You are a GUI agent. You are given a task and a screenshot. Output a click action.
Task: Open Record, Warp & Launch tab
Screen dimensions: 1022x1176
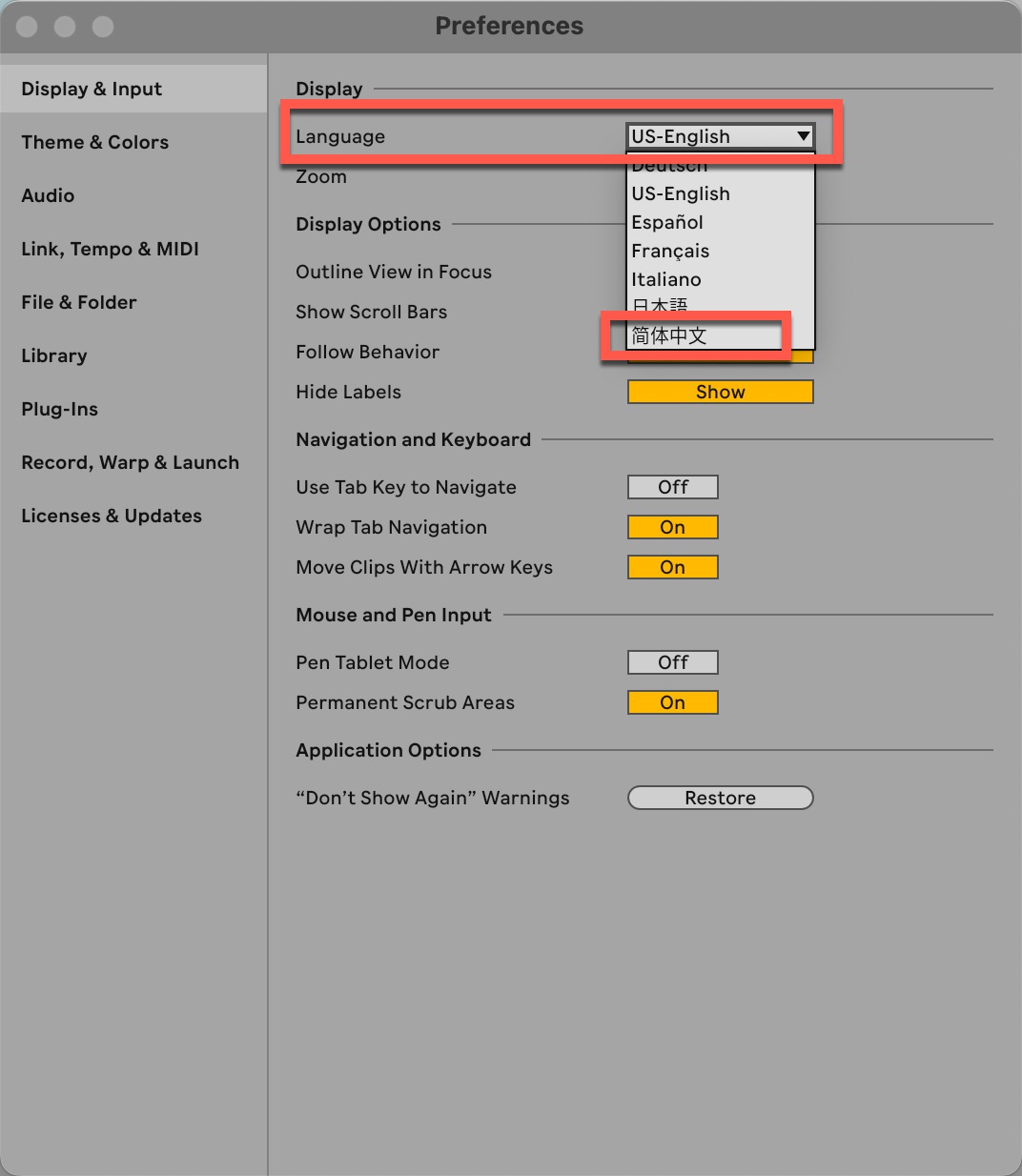click(x=130, y=462)
